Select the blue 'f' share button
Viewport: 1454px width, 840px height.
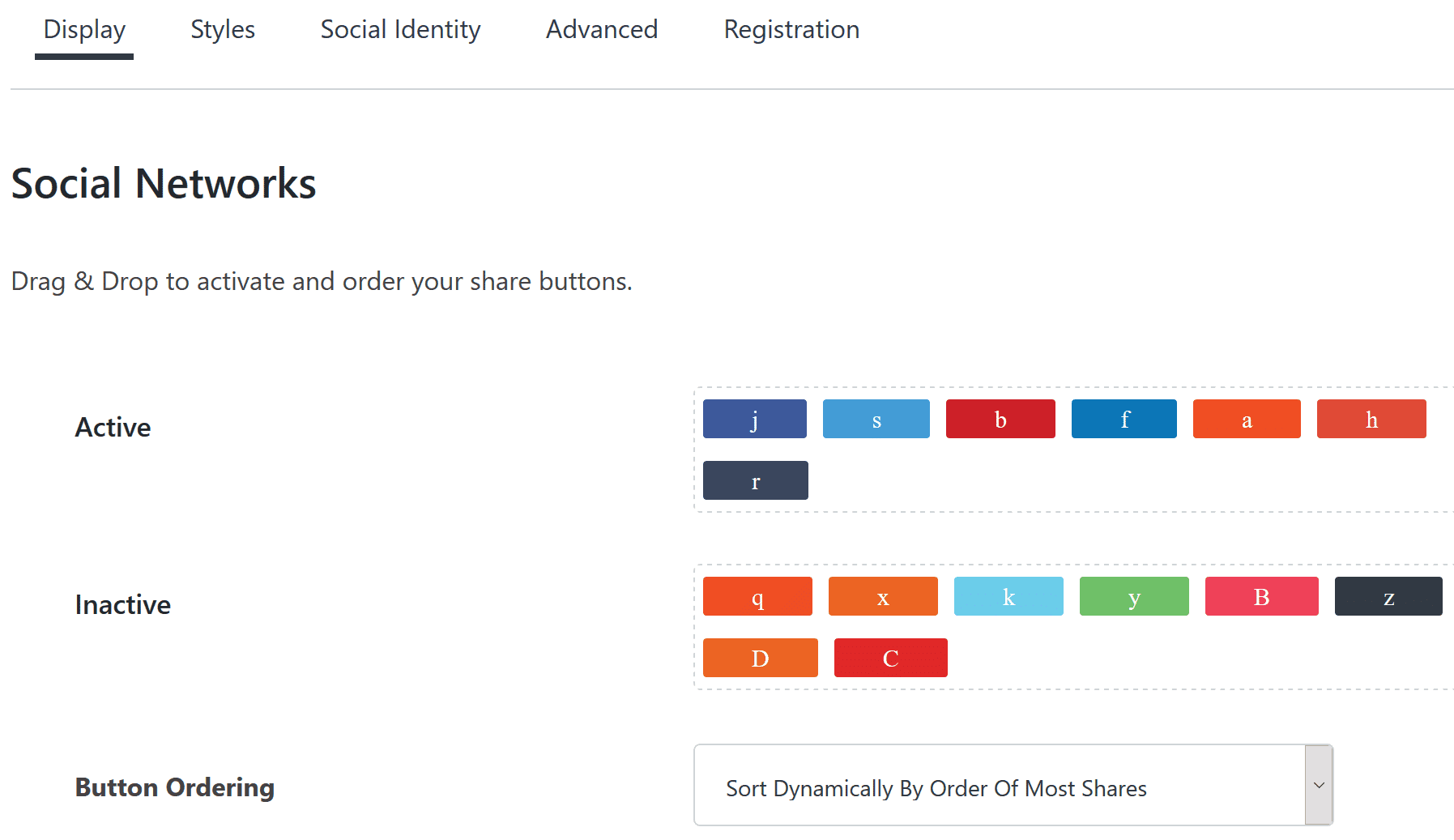tap(1124, 419)
